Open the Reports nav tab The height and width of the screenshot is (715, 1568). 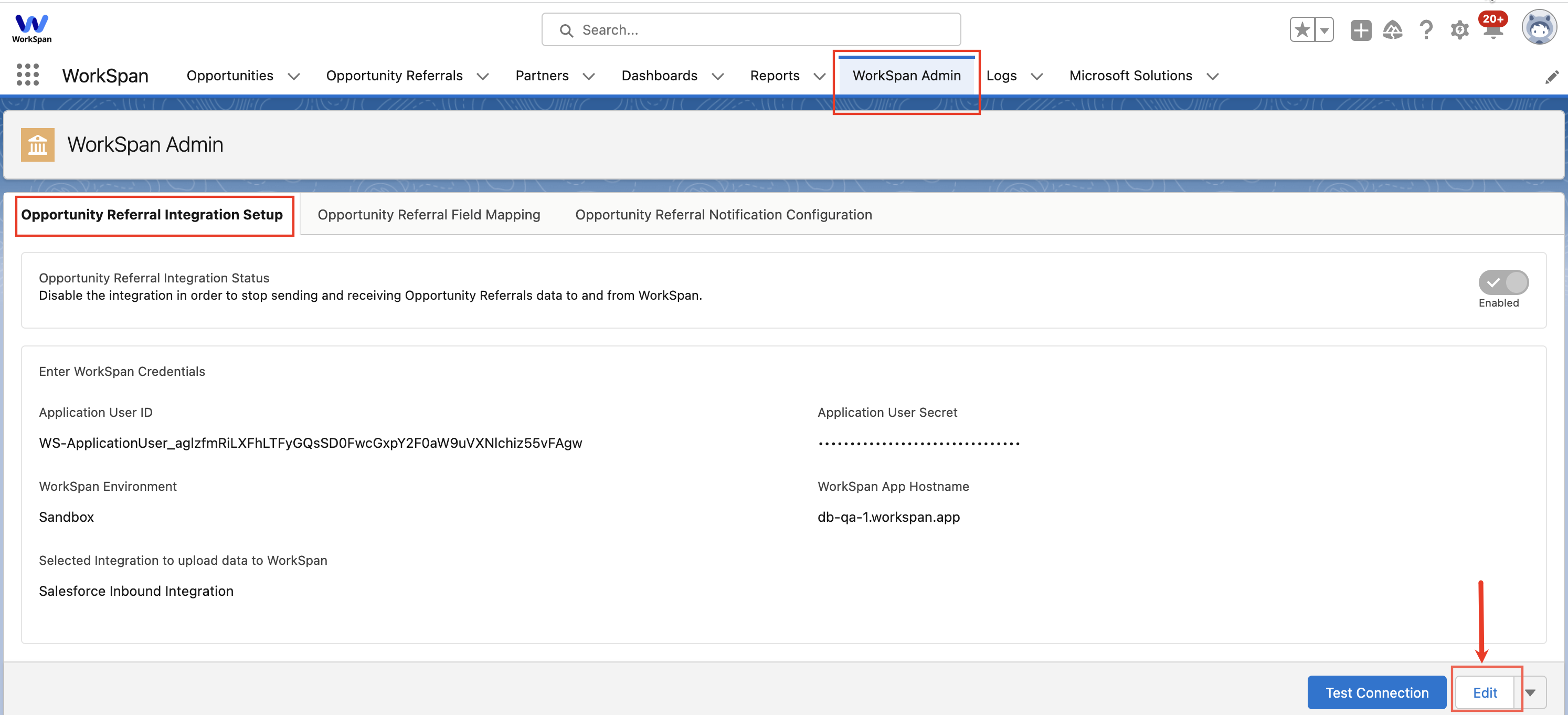[774, 76]
